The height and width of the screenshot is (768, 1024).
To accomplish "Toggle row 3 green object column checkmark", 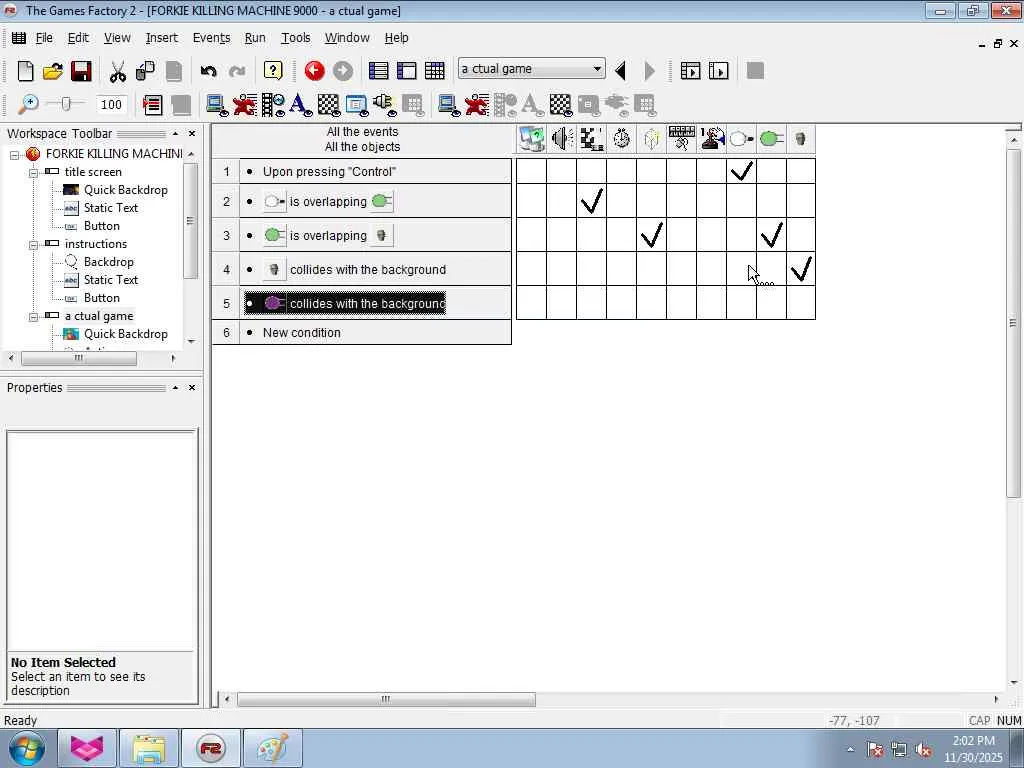I will point(771,235).
